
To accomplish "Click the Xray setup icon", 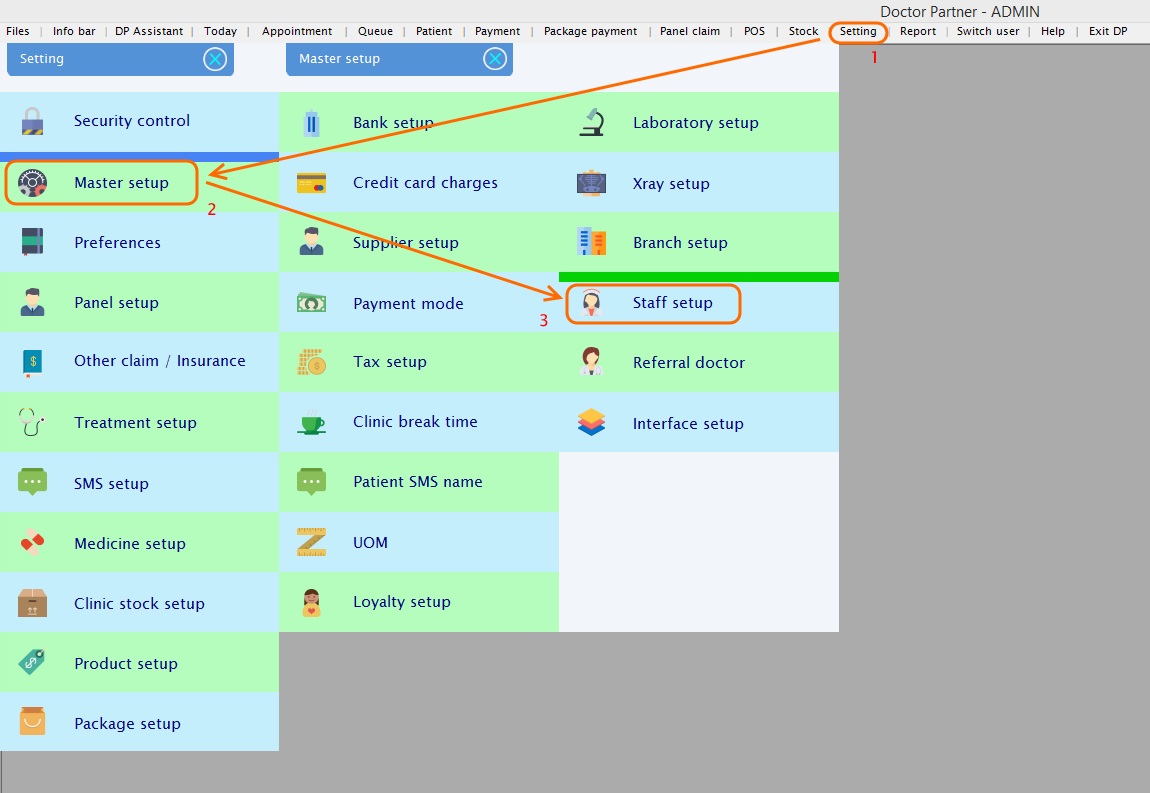I will tap(592, 184).
